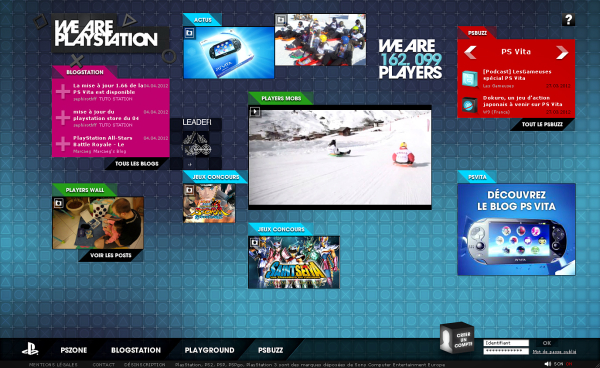This screenshot has height=368, width=600.
Task: Expand the playstation store update plus icon
Action: click(x=62, y=117)
